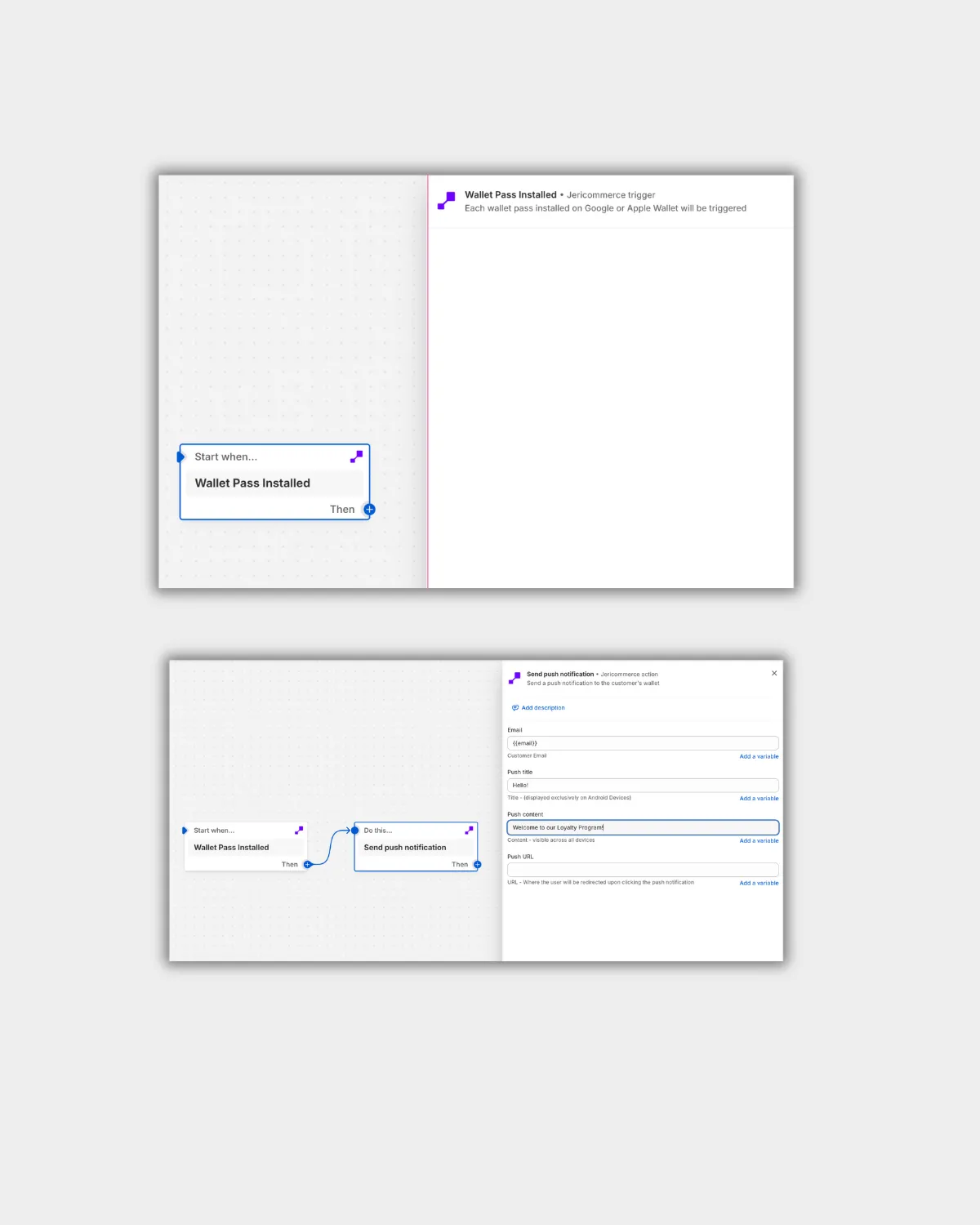The width and height of the screenshot is (980, 1225).
Task: Click the Push content field with the welcome message
Action: click(x=643, y=827)
